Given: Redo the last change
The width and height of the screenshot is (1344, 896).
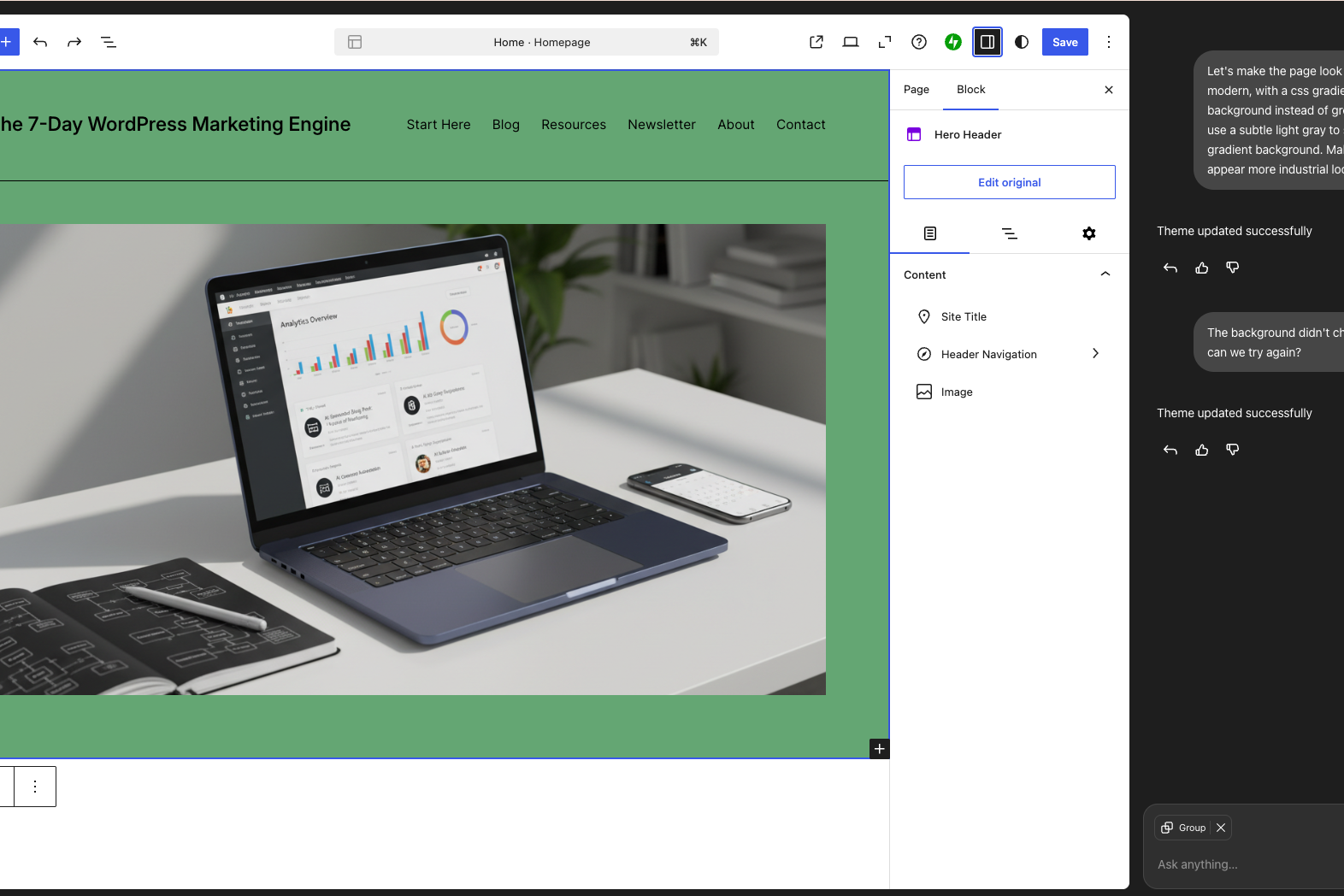Looking at the screenshot, I should (74, 42).
